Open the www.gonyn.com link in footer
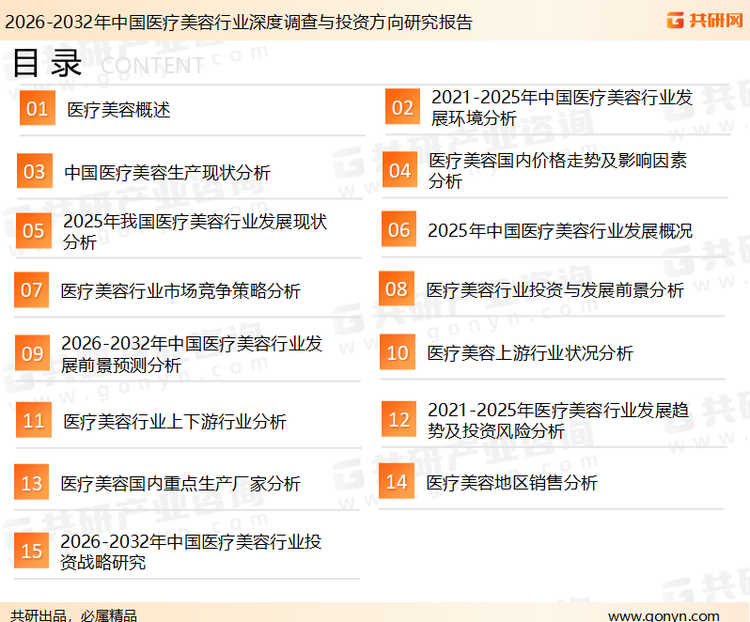The image size is (750, 622). pos(664,615)
